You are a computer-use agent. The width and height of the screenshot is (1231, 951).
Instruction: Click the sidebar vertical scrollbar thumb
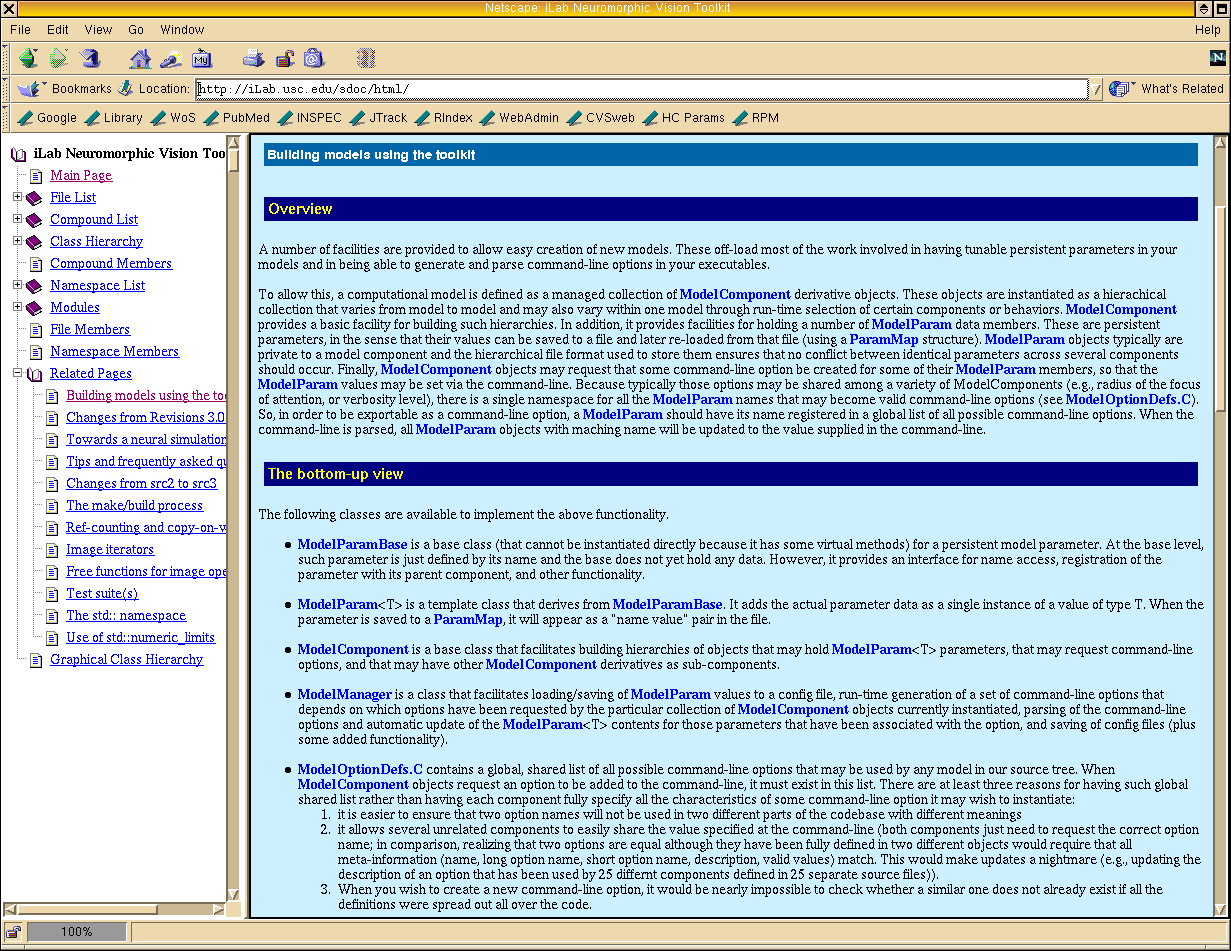pos(233,159)
